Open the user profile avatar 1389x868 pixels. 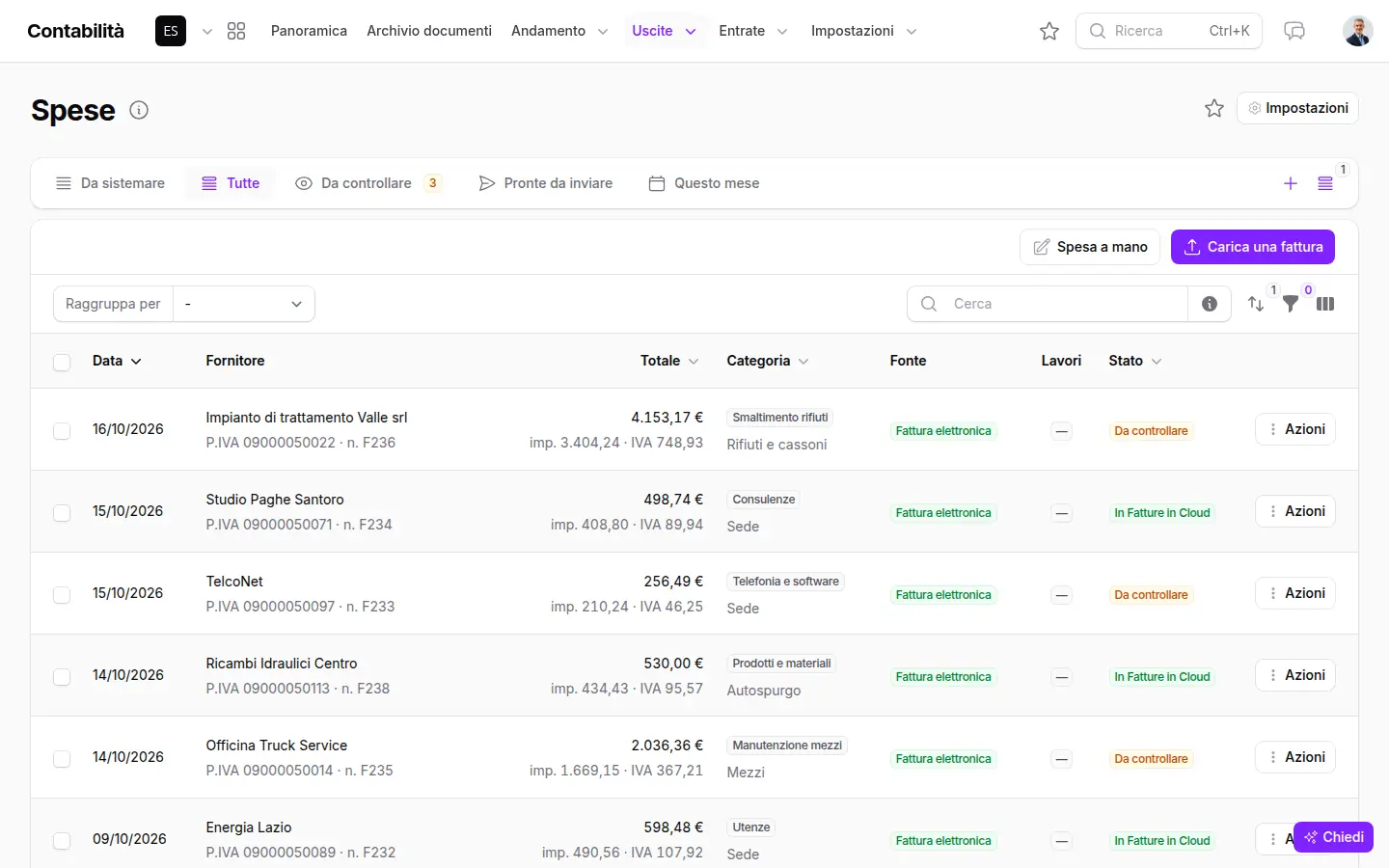click(x=1358, y=31)
